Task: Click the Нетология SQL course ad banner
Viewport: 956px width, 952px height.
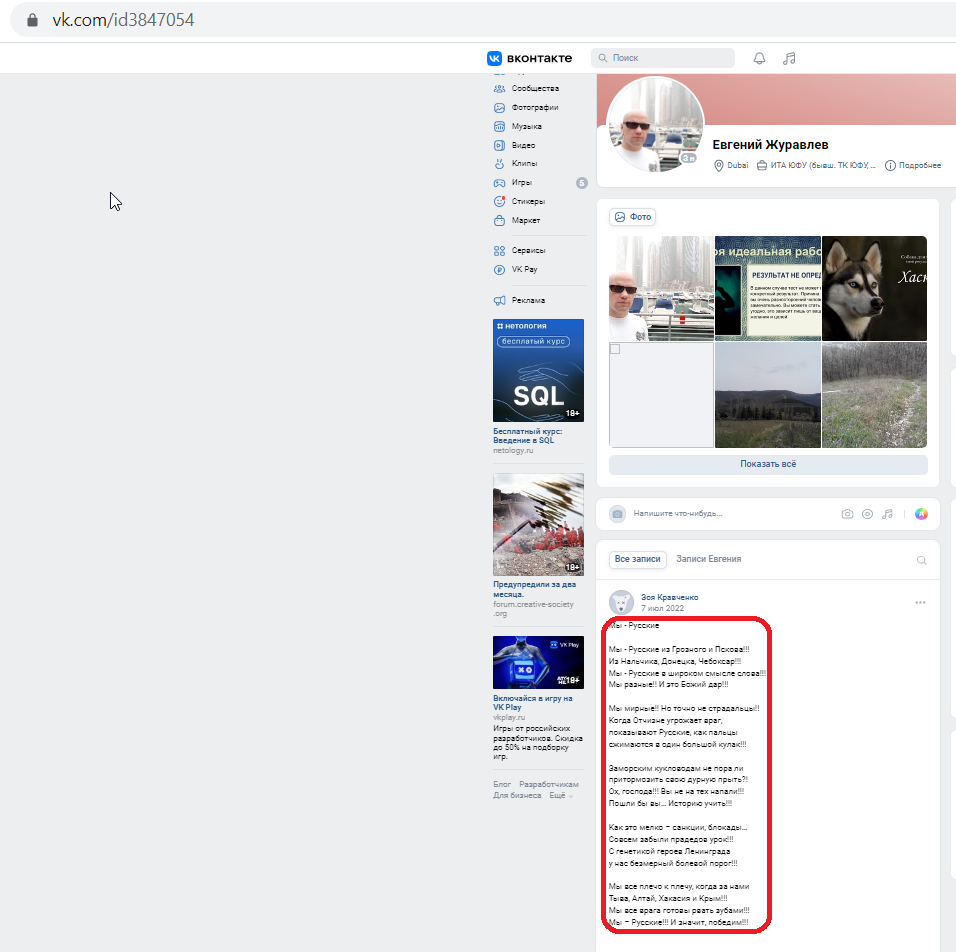Action: pyautogui.click(x=538, y=371)
